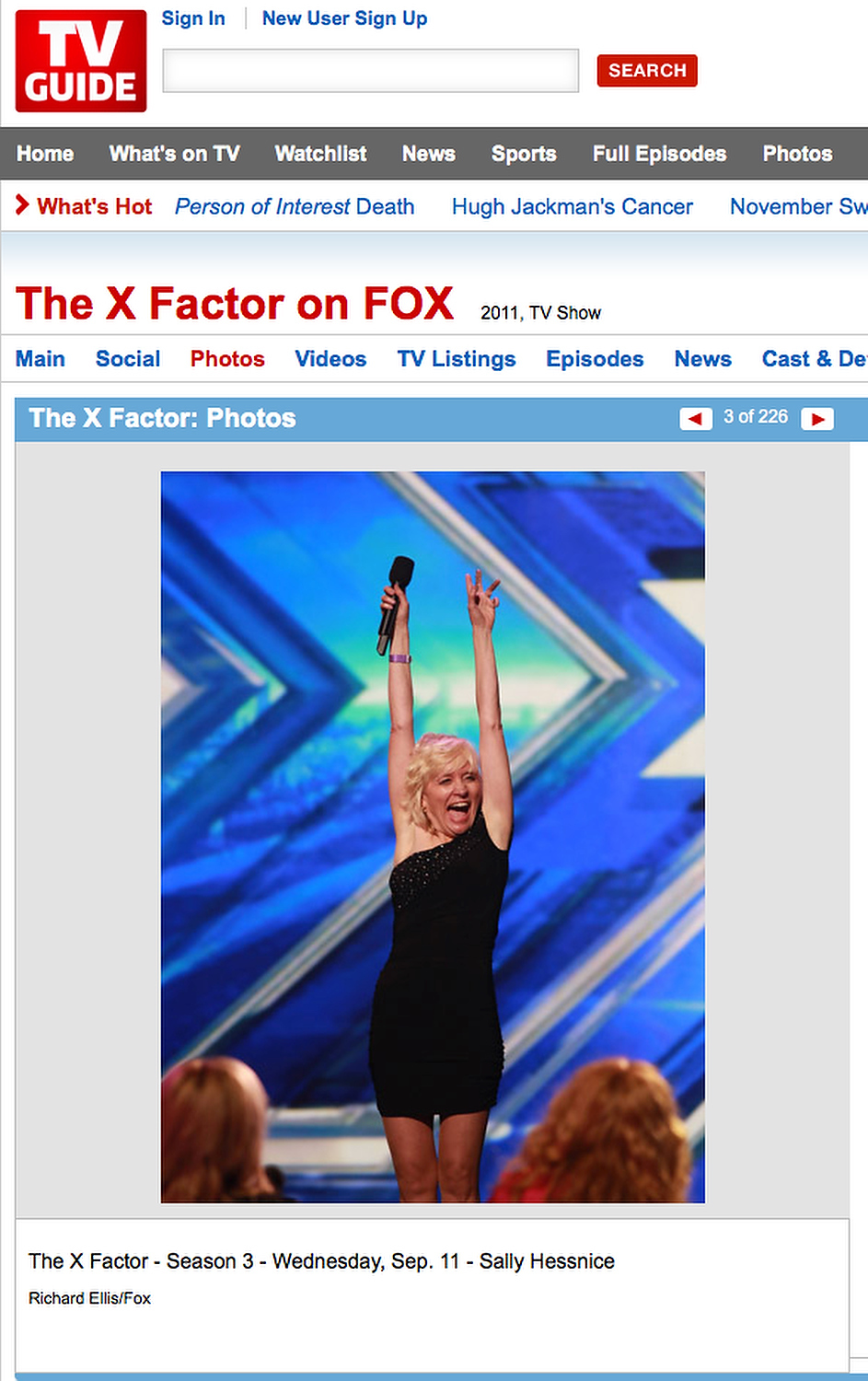The height and width of the screenshot is (1381, 868).
Task: Select Watchlist in the navigation bar
Action: coord(320,154)
